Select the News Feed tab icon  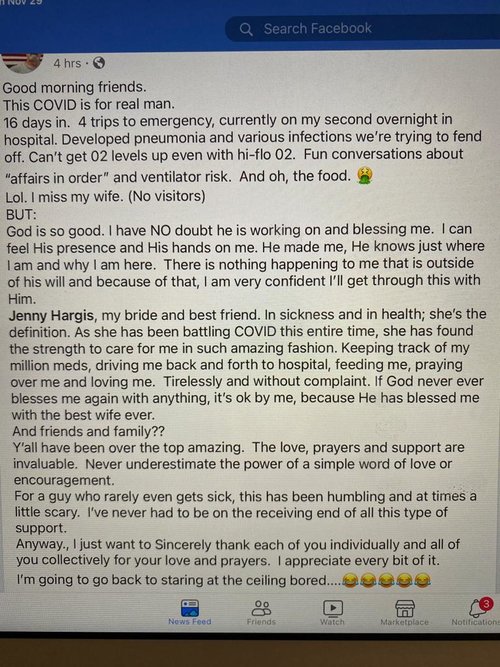[190, 608]
